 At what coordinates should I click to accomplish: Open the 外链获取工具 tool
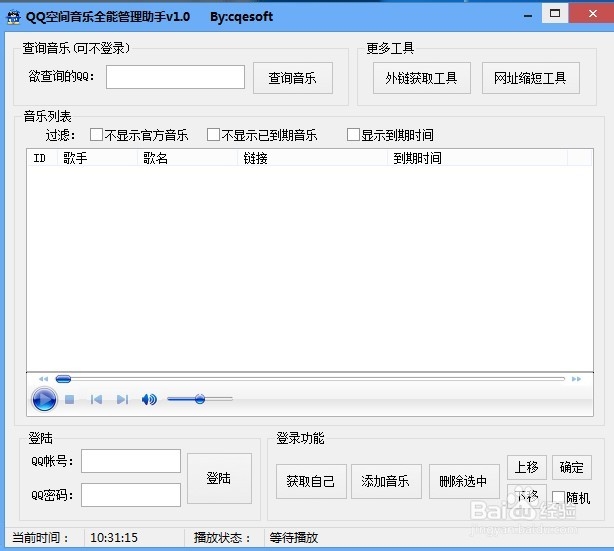pos(421,78)
